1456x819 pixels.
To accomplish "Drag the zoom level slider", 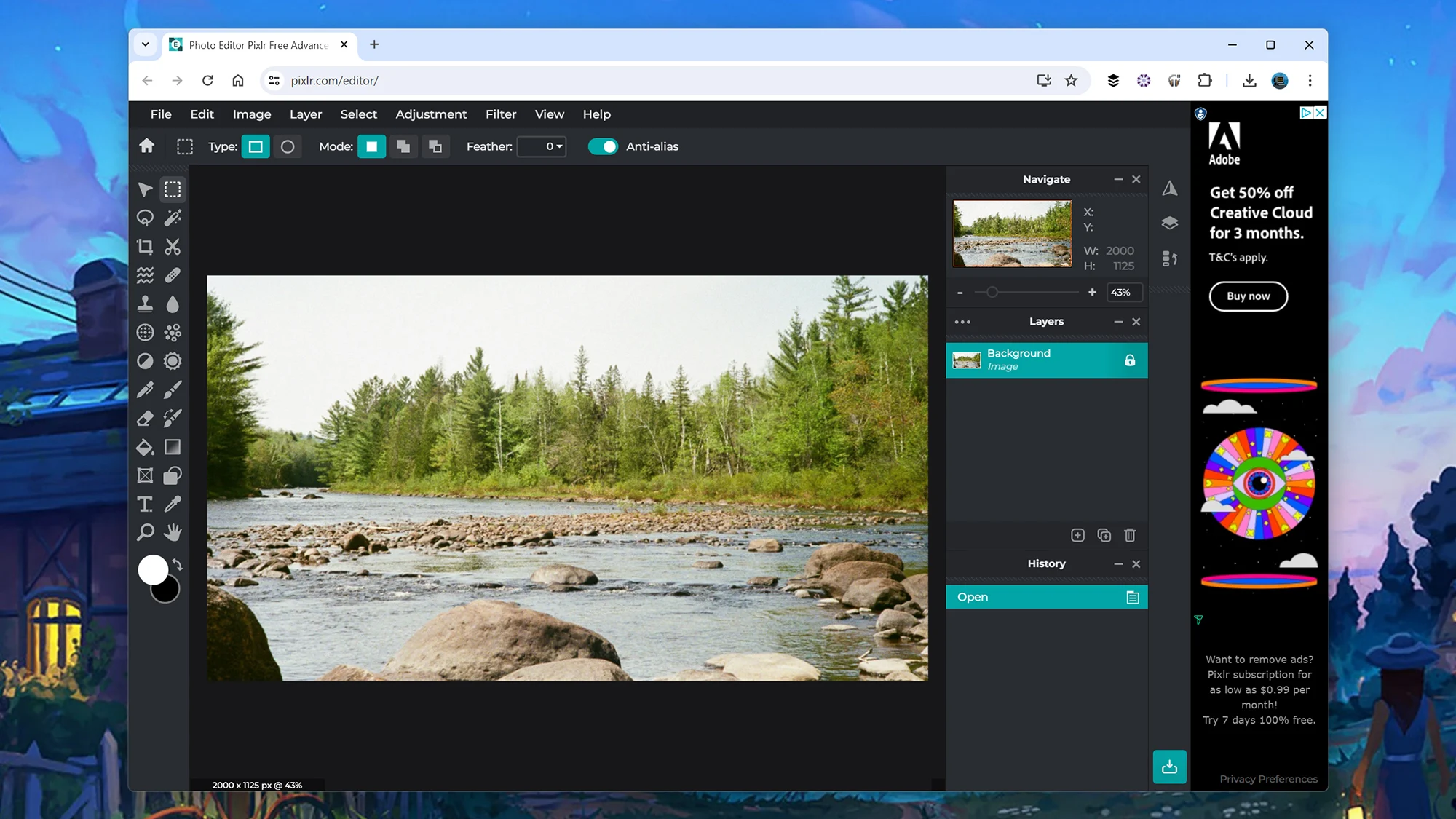I will [991, 292].
